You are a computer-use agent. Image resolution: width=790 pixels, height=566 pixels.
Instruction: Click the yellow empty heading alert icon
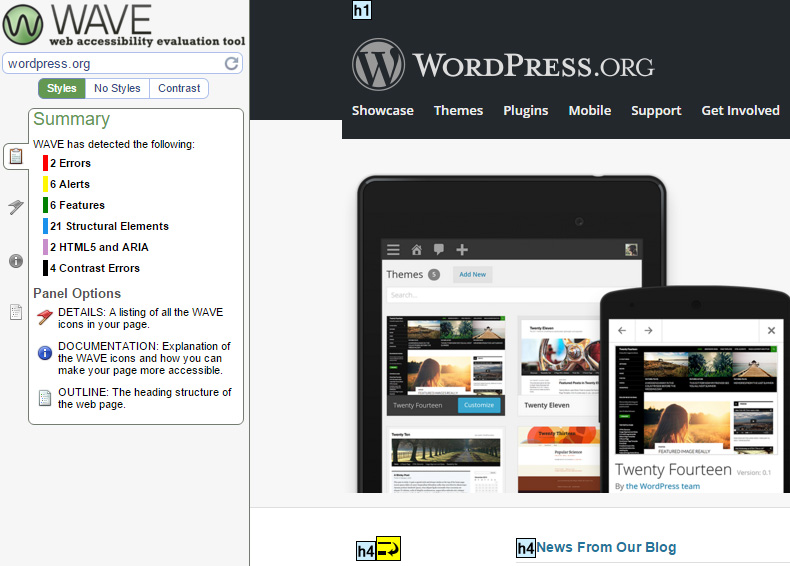388,548
